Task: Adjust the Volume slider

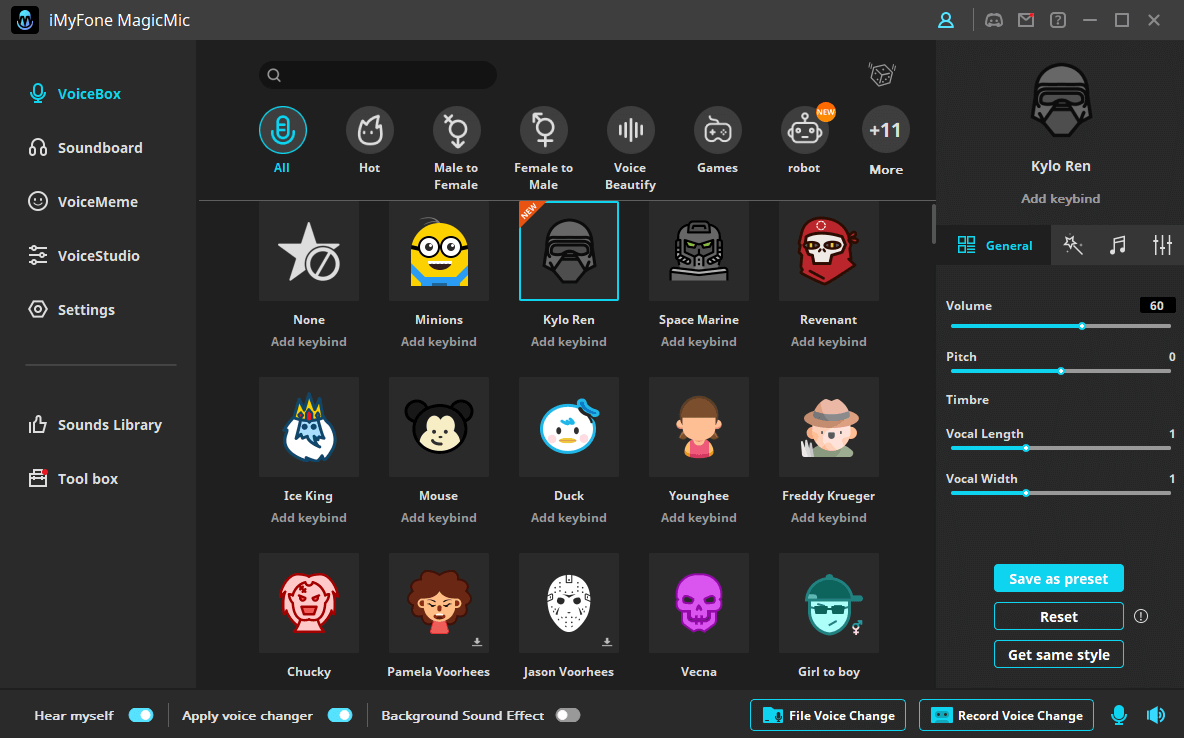Action: (1060, 326)
